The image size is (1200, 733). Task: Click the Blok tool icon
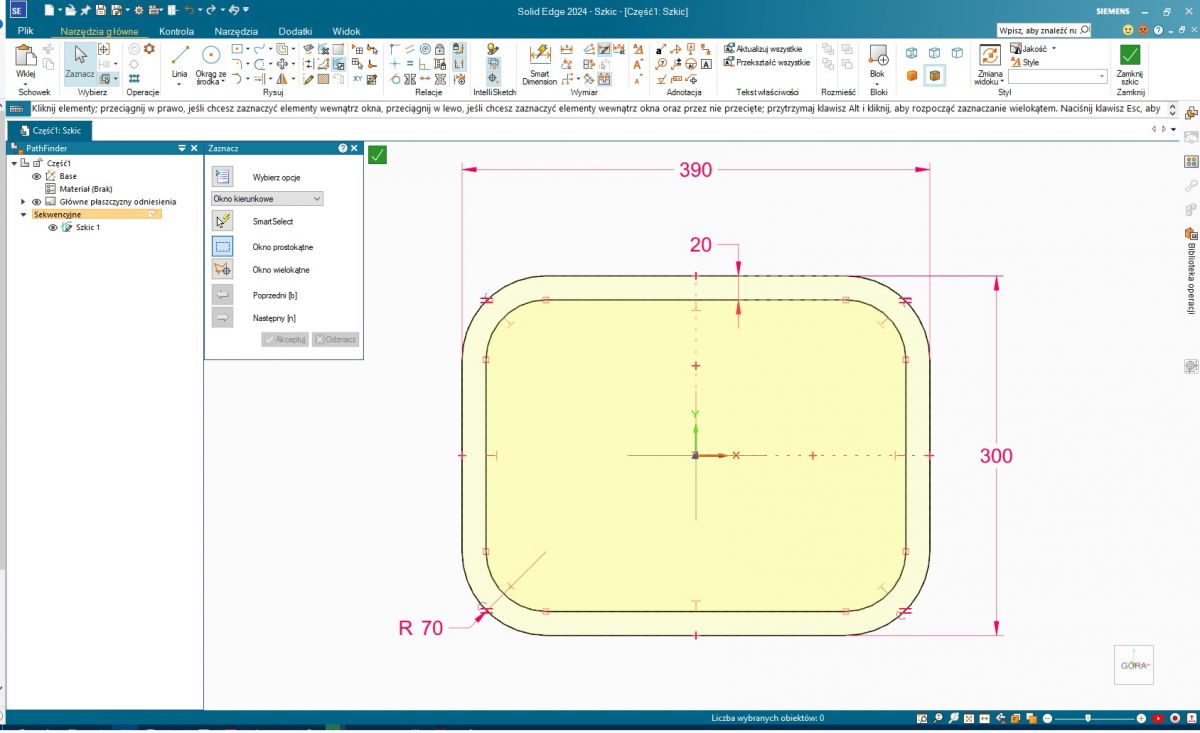tap(877, 55)
